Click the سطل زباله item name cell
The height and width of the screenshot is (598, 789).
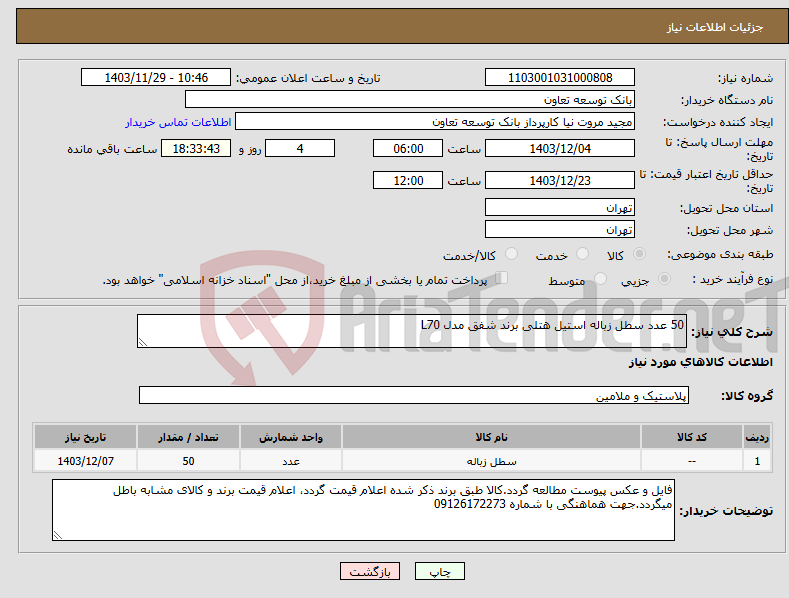click(491, 461)
